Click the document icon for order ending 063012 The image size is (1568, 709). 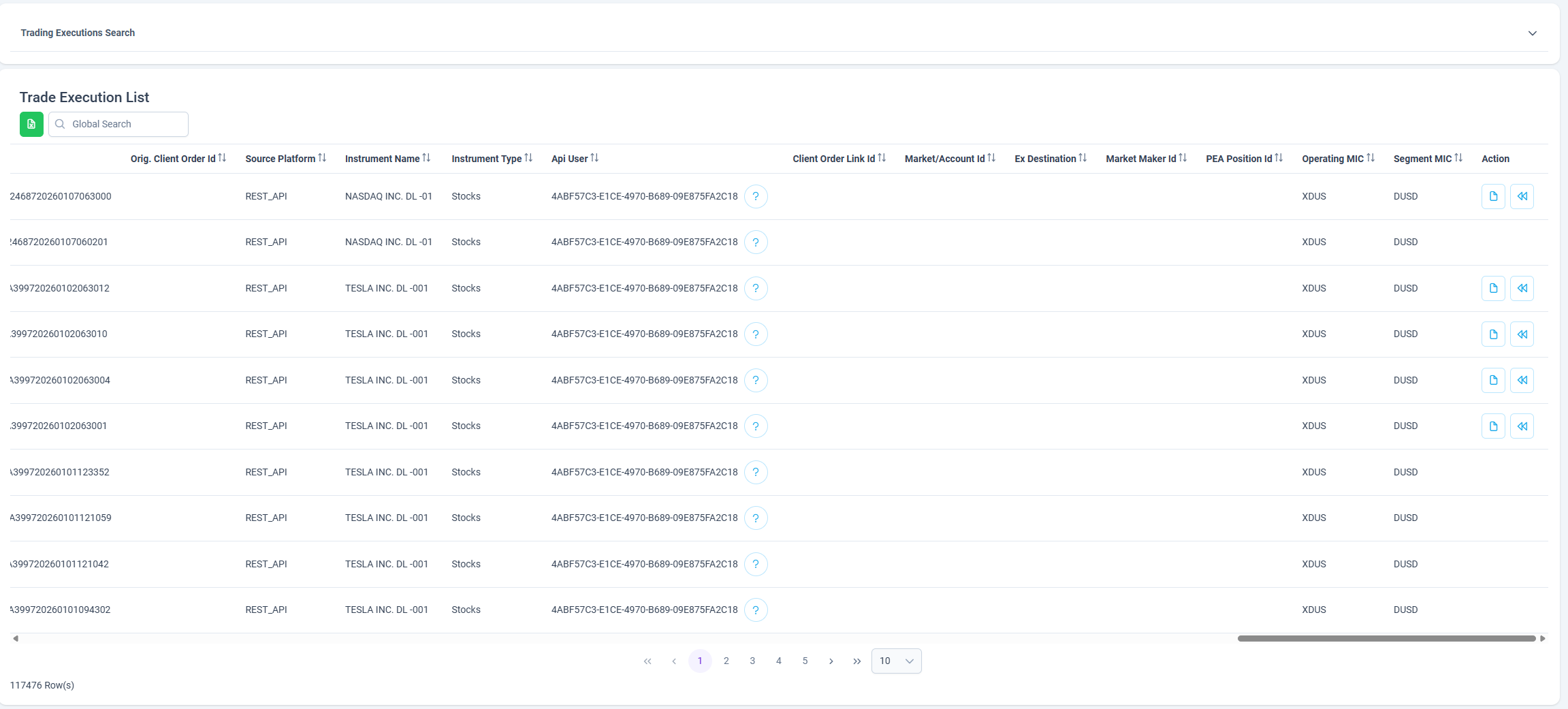(1493, 288)
